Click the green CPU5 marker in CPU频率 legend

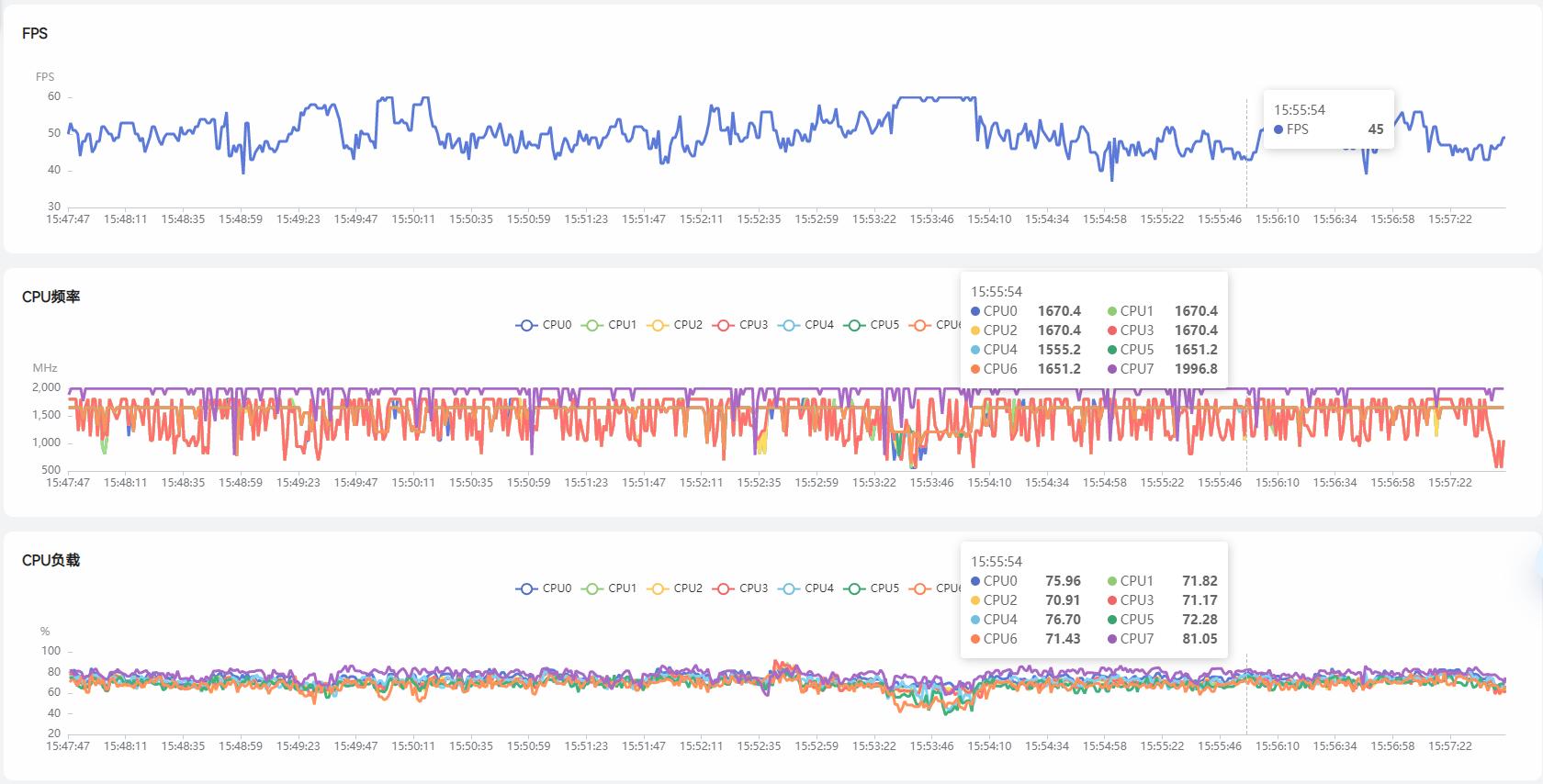pos(854,325)
